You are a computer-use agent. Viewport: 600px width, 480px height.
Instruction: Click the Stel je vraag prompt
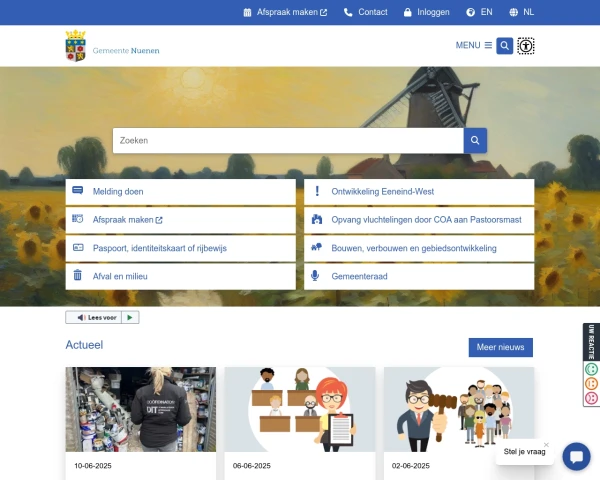pyautogui.click(x=525, y=452)
